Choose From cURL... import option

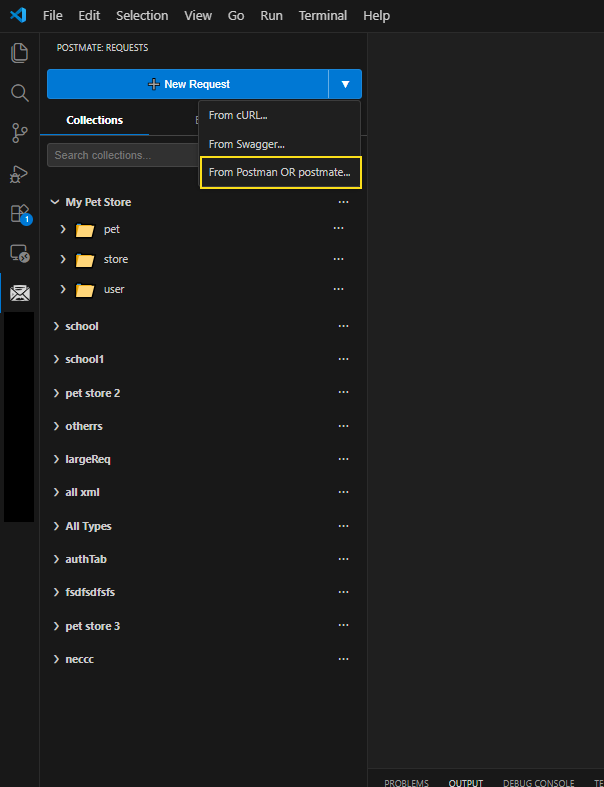click(x=280, y=115)
